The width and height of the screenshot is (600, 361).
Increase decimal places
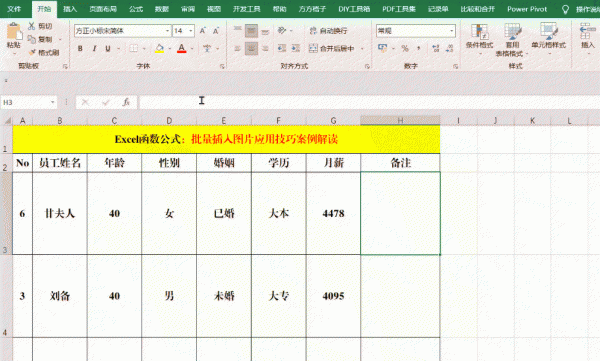(x=435, y=48)
